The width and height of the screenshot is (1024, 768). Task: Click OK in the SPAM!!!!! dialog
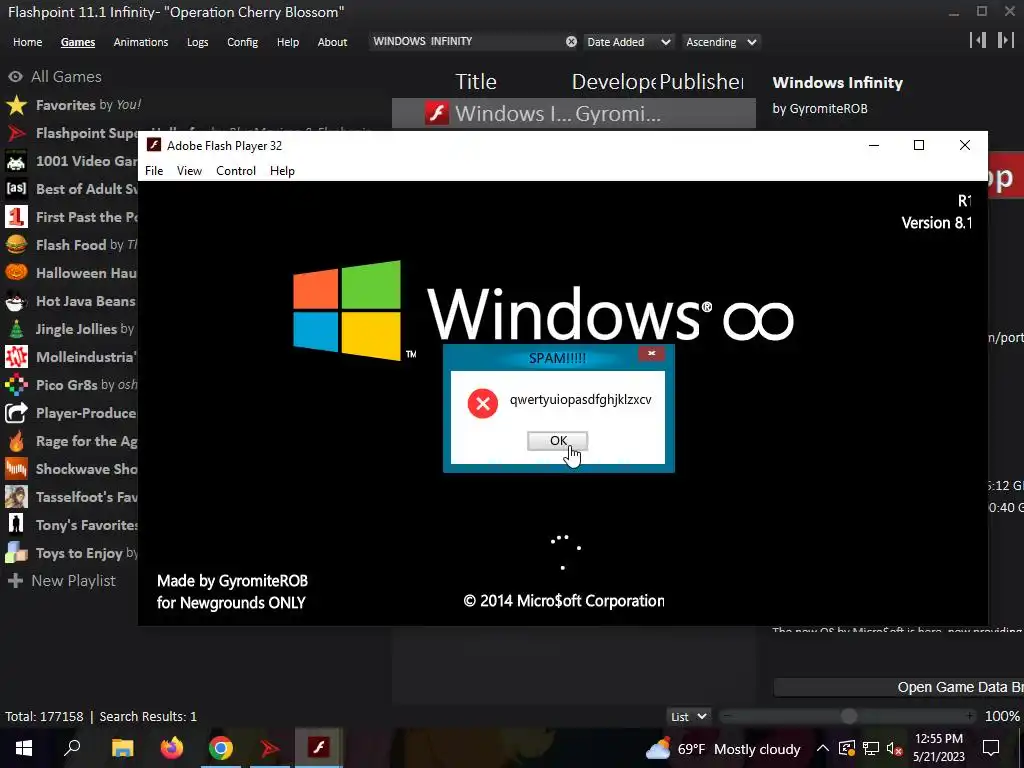[x=558, y=441]
